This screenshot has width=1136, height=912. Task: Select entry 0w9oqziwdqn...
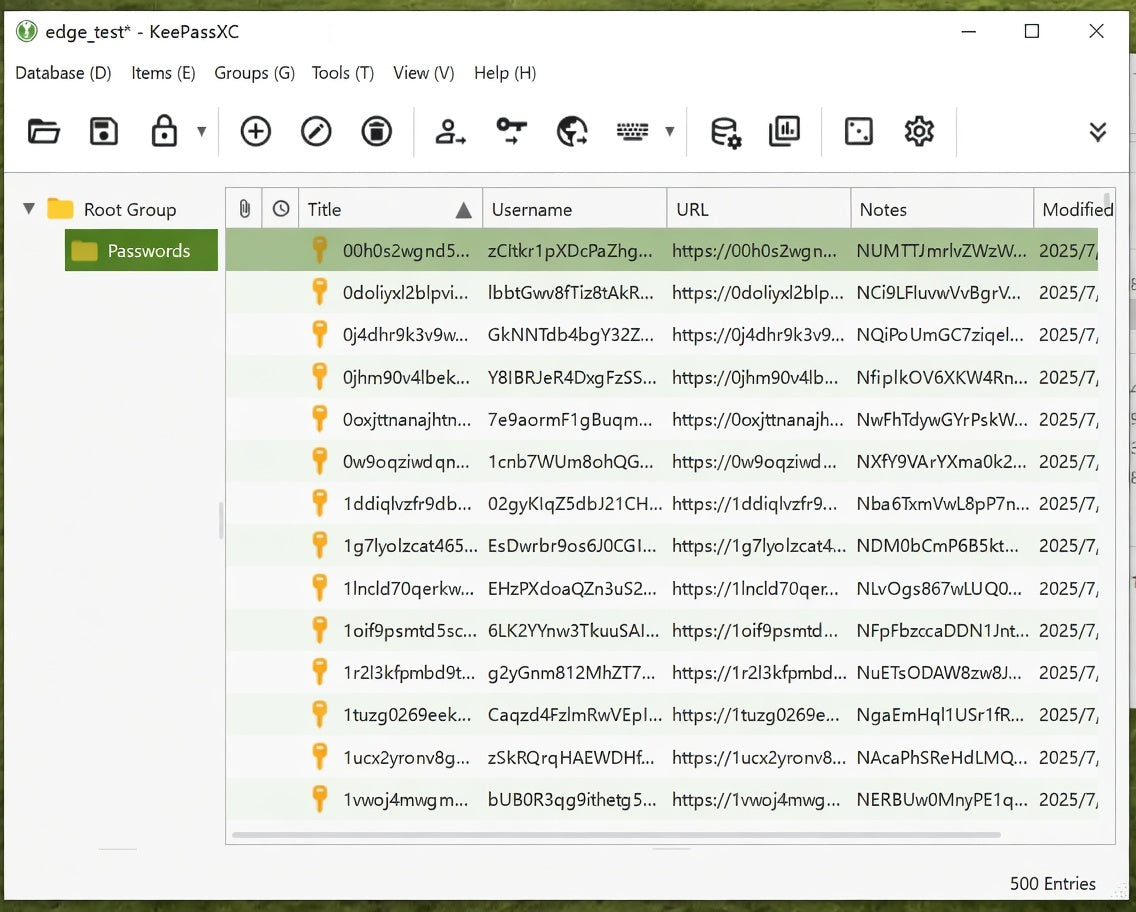click(x=661, y=461)
